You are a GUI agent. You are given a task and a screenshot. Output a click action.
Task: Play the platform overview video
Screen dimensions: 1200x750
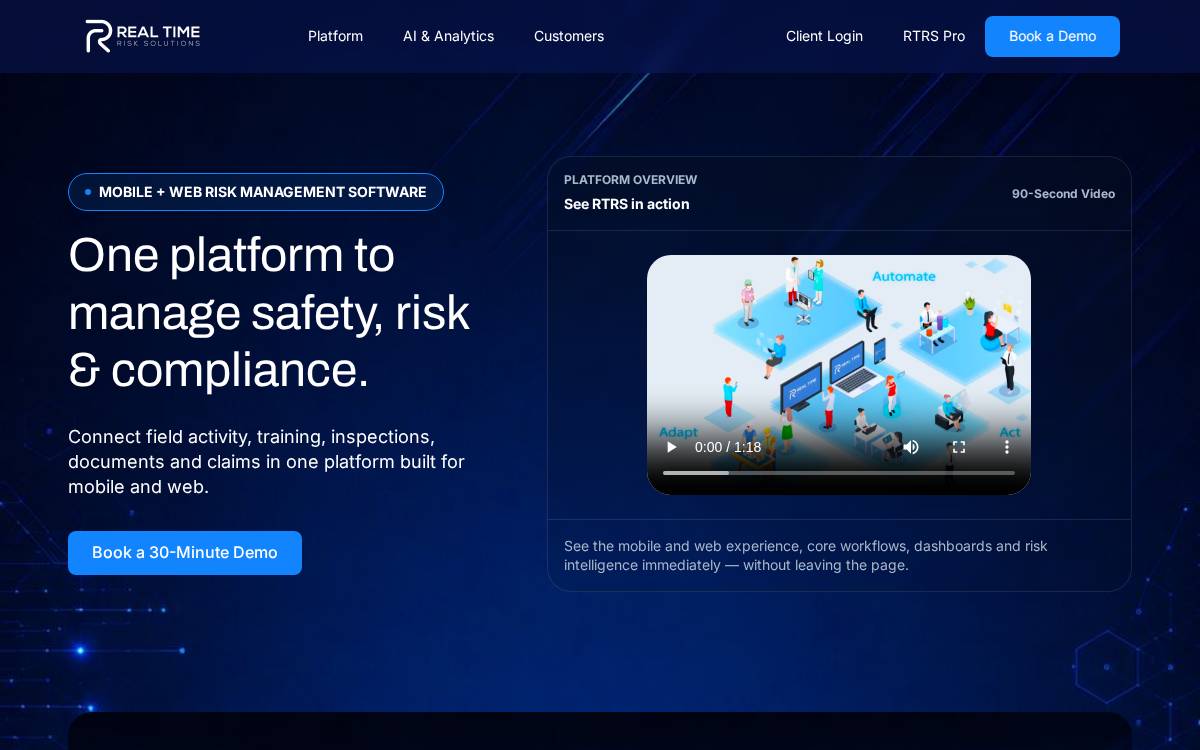coord(671,447)
